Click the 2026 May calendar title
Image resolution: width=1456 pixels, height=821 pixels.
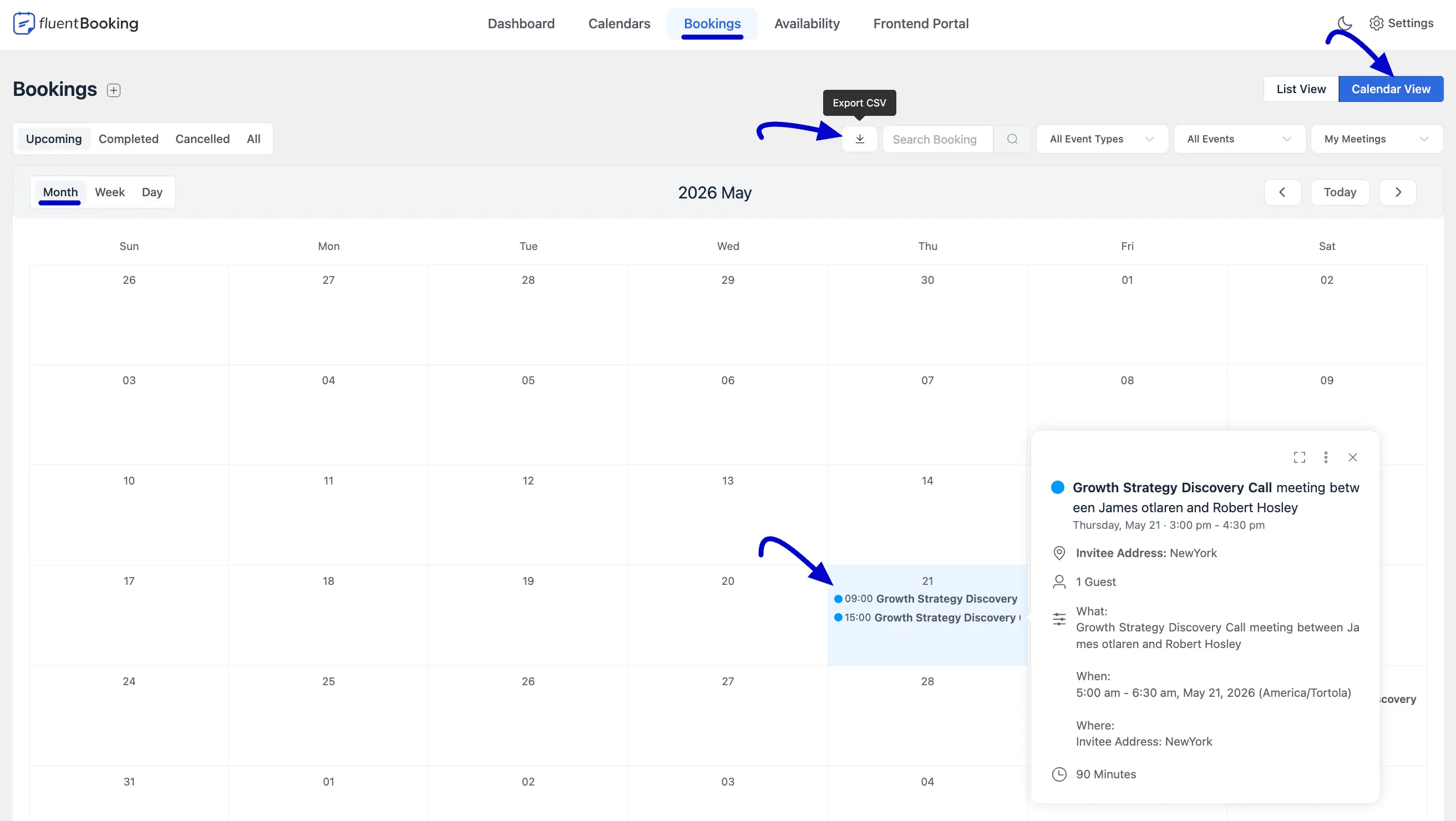[x=714, y=193]
